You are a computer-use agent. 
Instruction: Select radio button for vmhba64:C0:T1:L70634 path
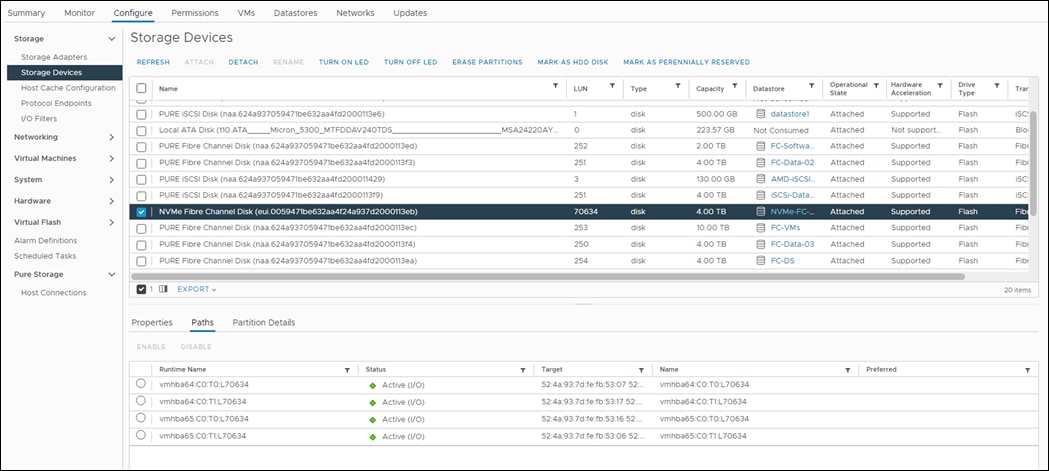point(140,400)
